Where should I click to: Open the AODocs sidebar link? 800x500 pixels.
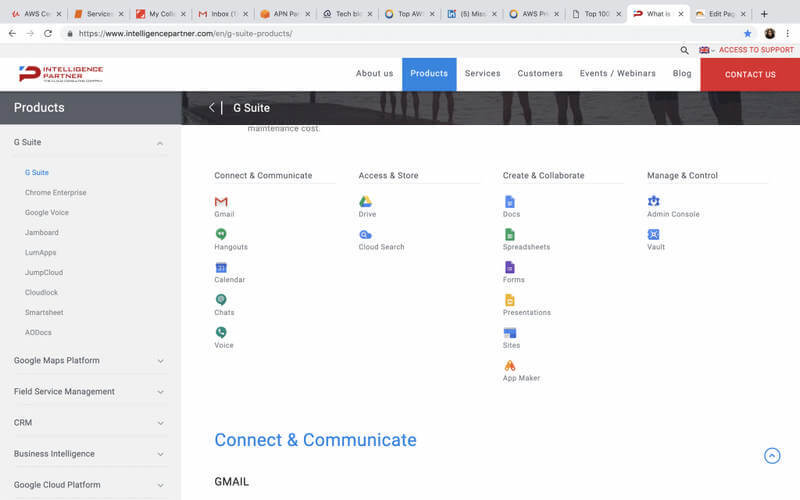click(38, 332)
